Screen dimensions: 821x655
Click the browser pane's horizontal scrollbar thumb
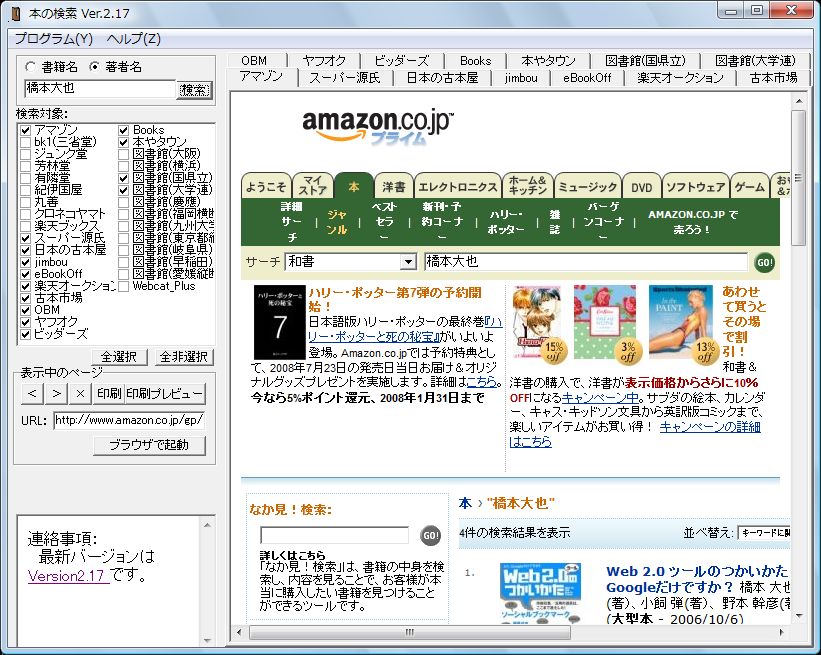click(410, 632)
